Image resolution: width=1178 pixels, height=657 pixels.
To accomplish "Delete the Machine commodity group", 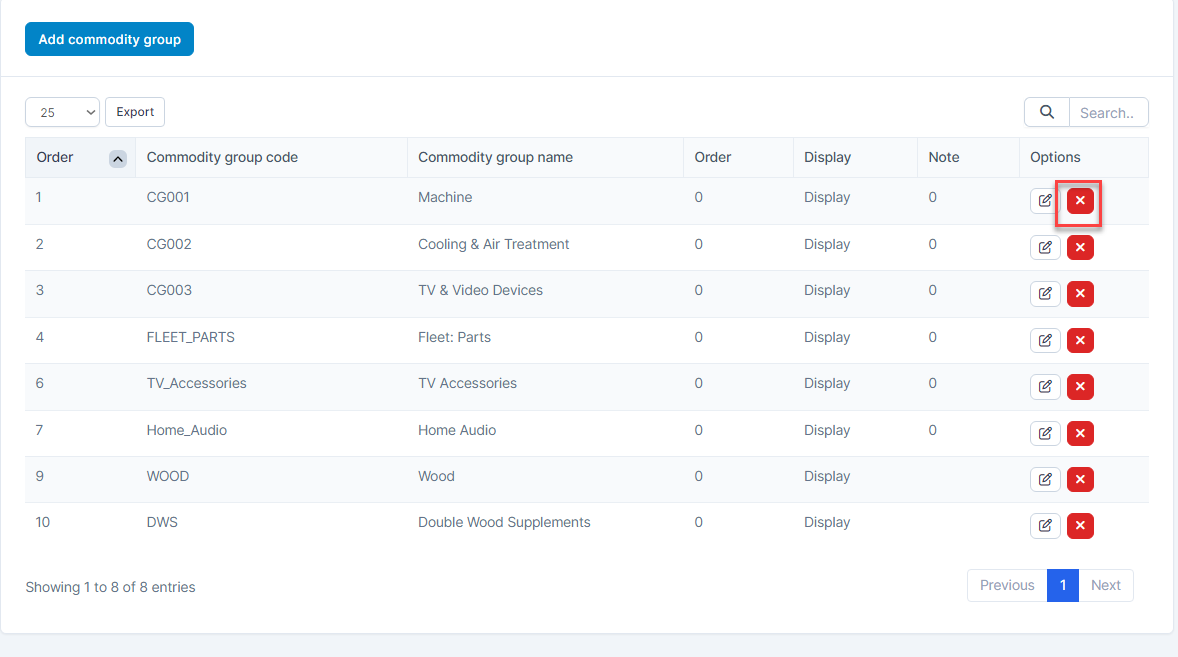I will [x=1080, y=201].
